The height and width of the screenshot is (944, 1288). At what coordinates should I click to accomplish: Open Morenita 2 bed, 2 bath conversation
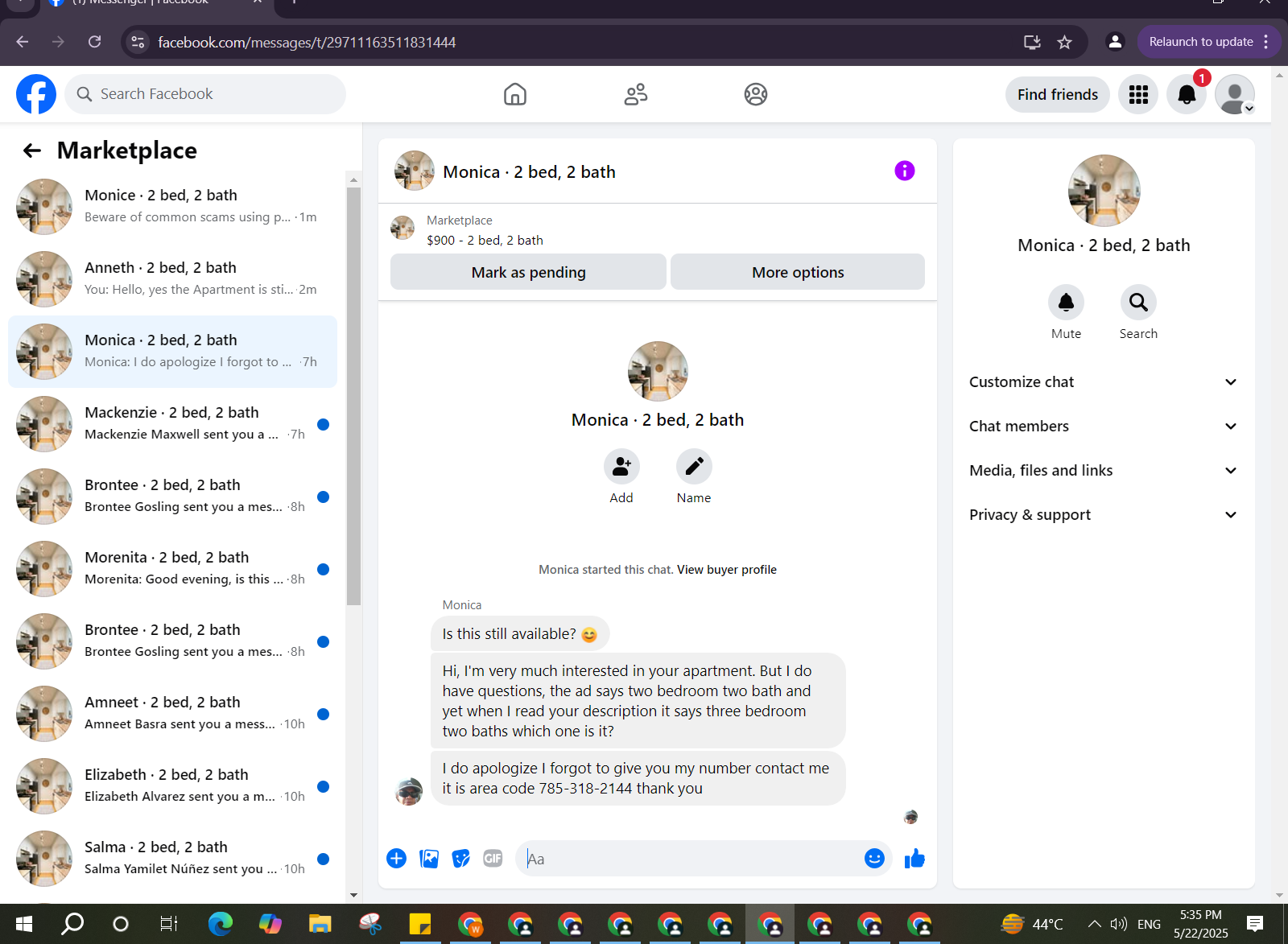[172, 569]
